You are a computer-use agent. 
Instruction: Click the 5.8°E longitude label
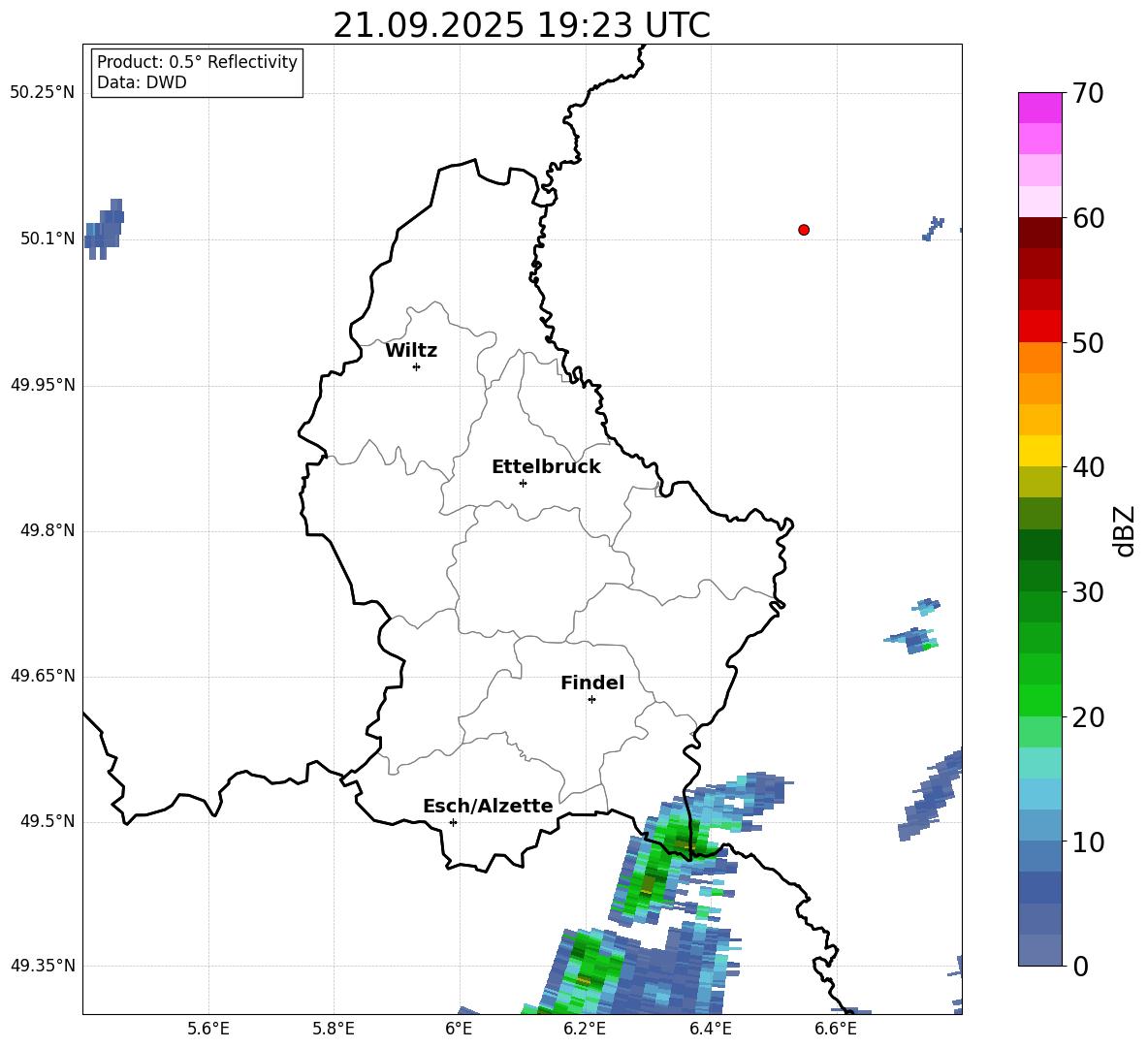[334, 1029]
